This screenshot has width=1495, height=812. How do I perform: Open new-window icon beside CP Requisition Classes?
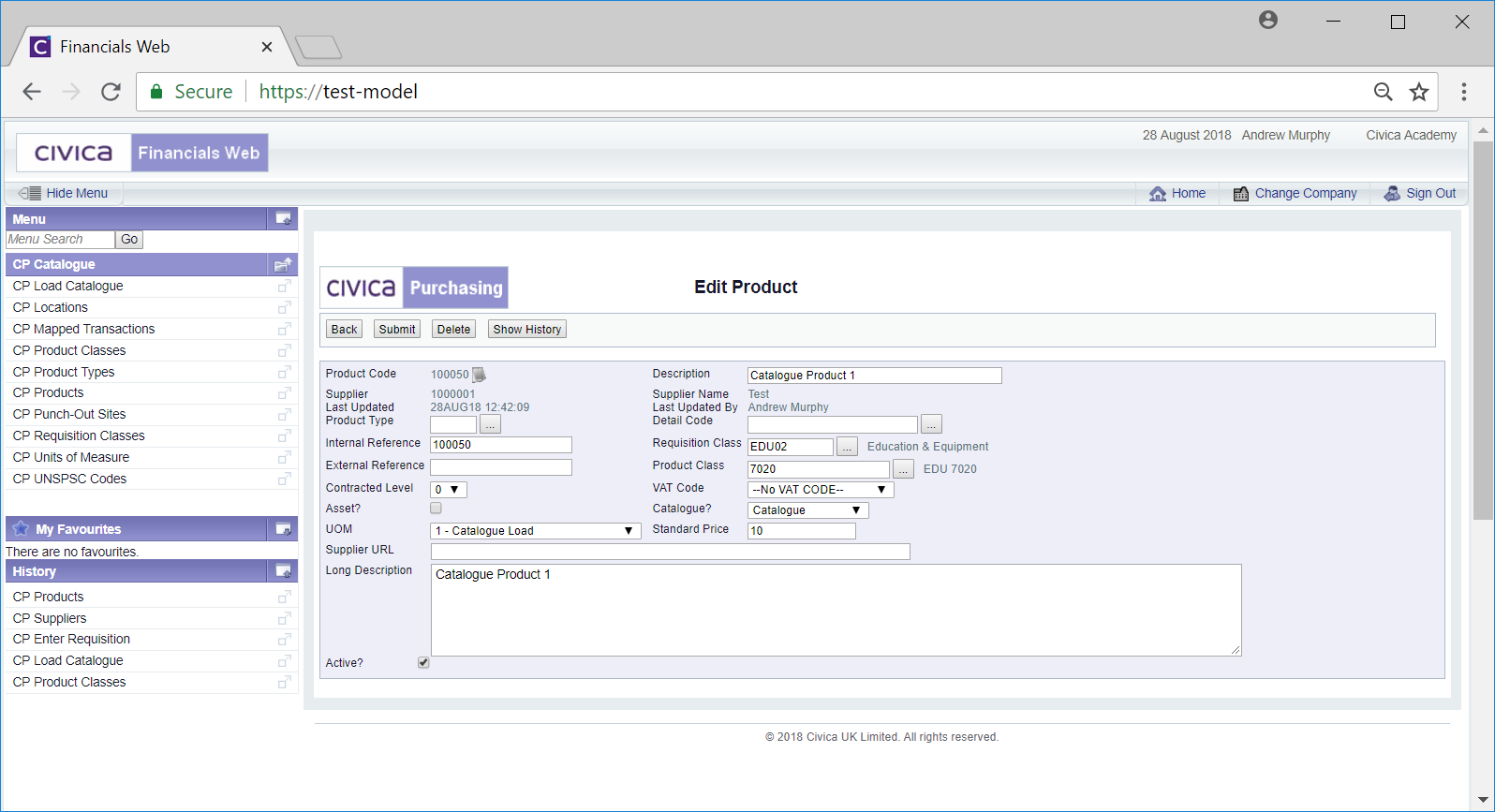coord(285,436)
